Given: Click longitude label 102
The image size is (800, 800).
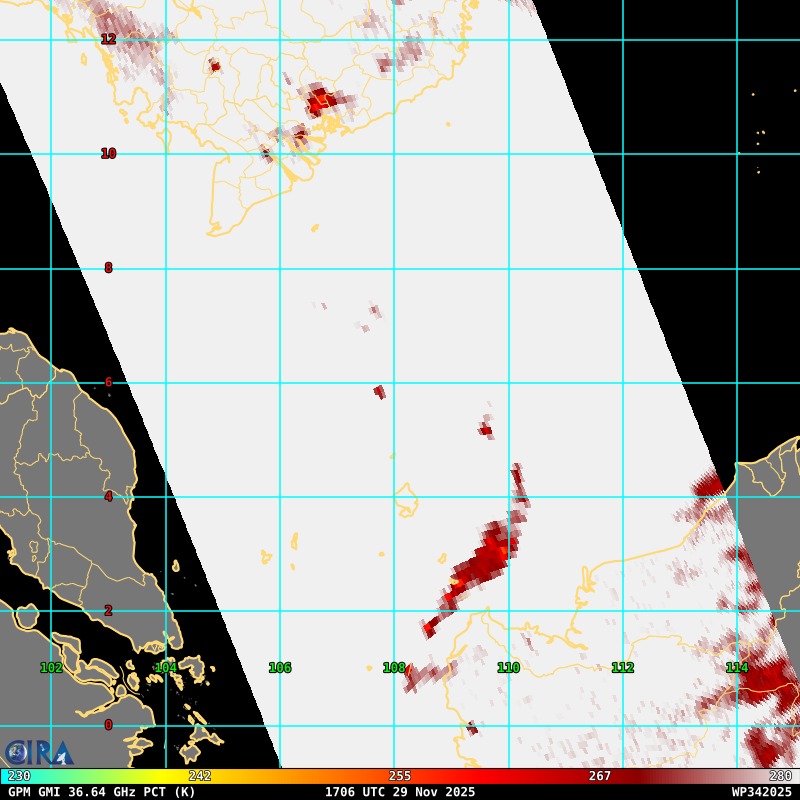Looking at the screenshot, I should pyautogui.click(x=51, y=667).
